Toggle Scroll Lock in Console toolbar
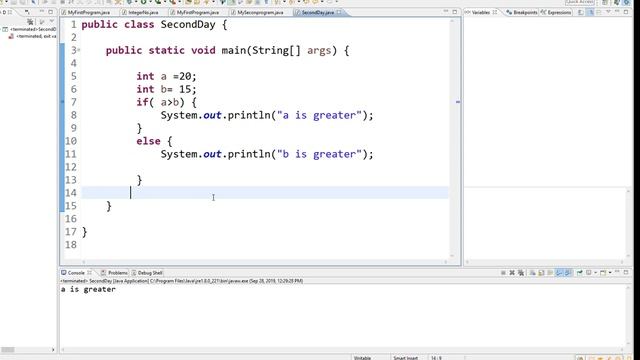The image size is (640, 360). click(541, 273)
